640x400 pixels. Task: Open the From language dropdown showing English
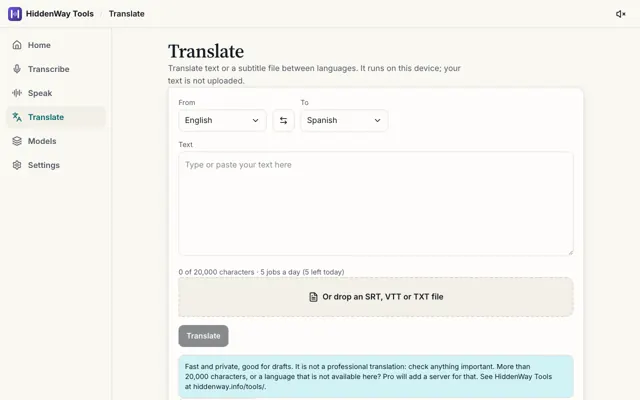coord(222,120)
